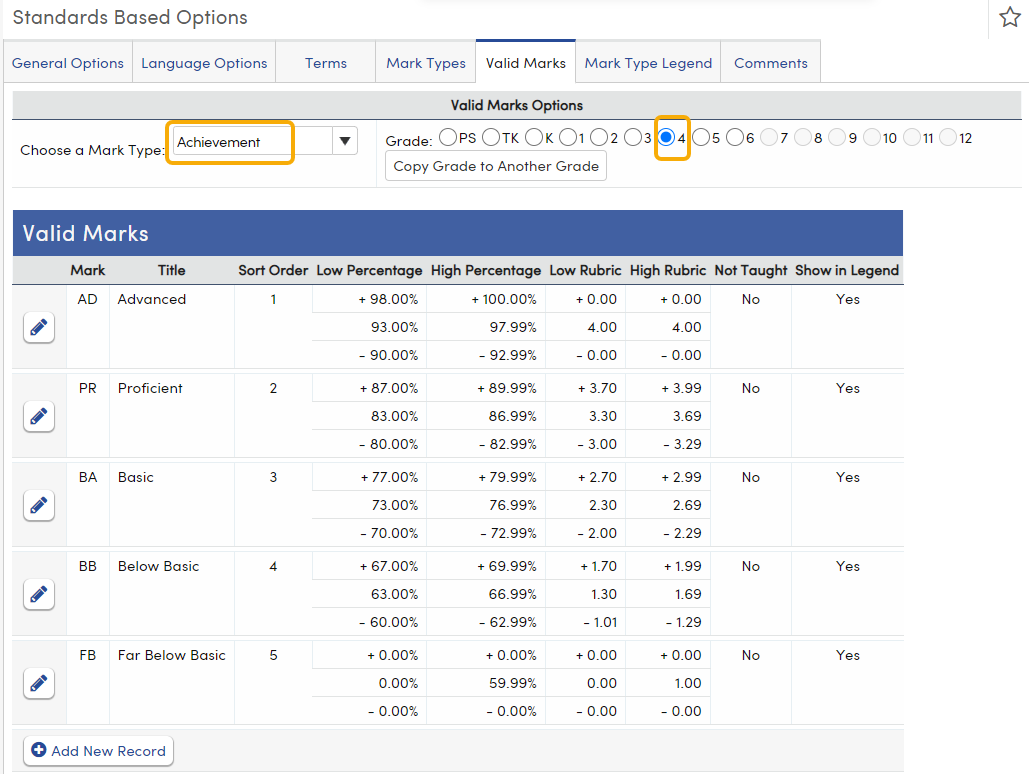The width and height of the screenshot is (1029, 774).
Task: Select grade 9 radio button
Action: click(x=837, y=137)
